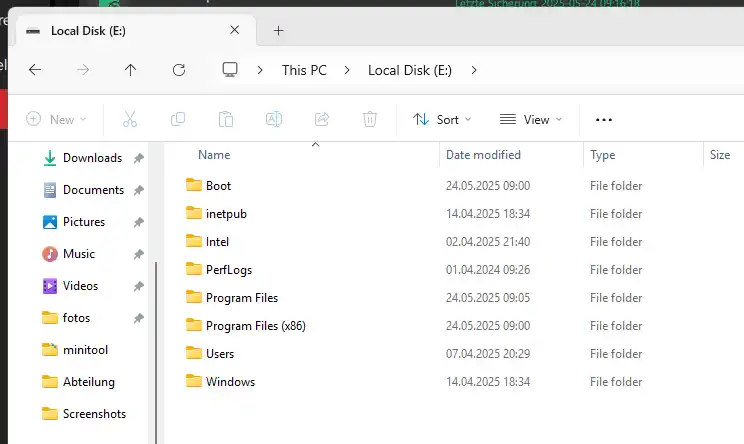The image size is (744, 444).
Task: Click the pin icon next to Downloads
Action: pyautogui.click(x=139, y=158)
